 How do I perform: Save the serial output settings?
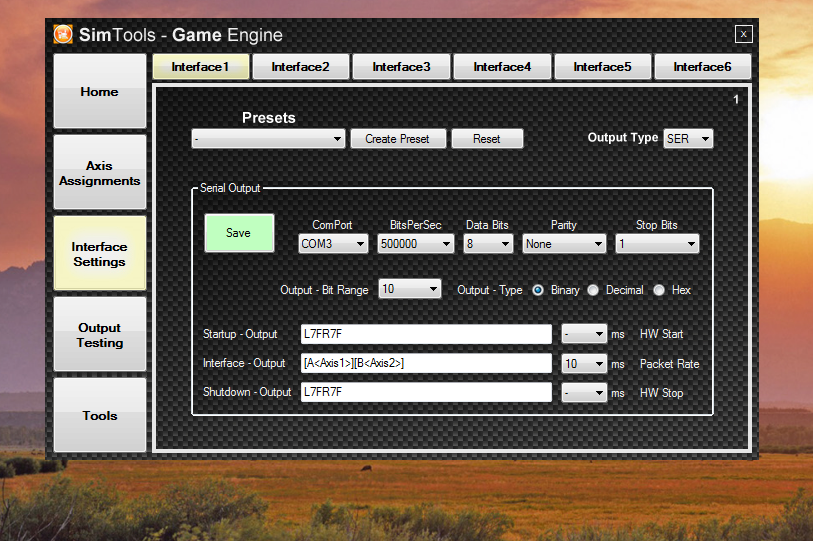[239, 233]
